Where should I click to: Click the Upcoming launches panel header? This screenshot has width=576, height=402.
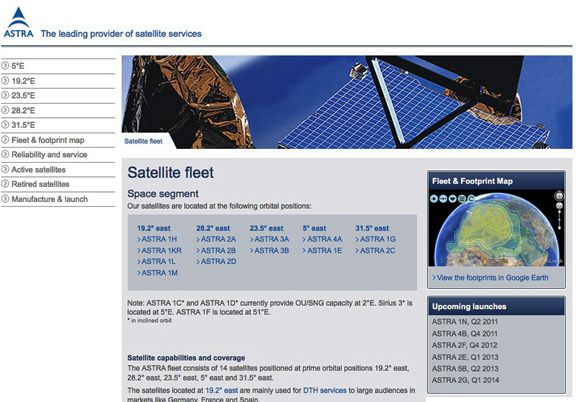(x=496, y=306)
